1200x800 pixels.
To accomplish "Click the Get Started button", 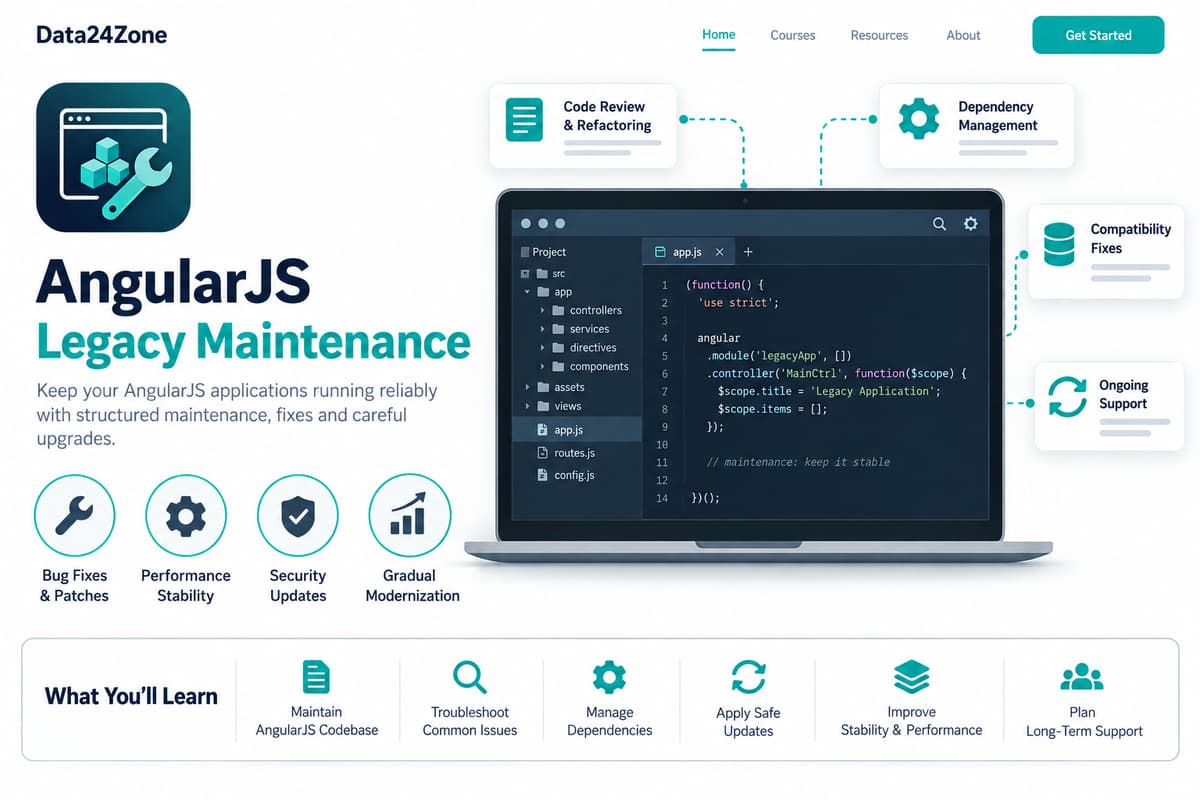I will pos(1098,35).
